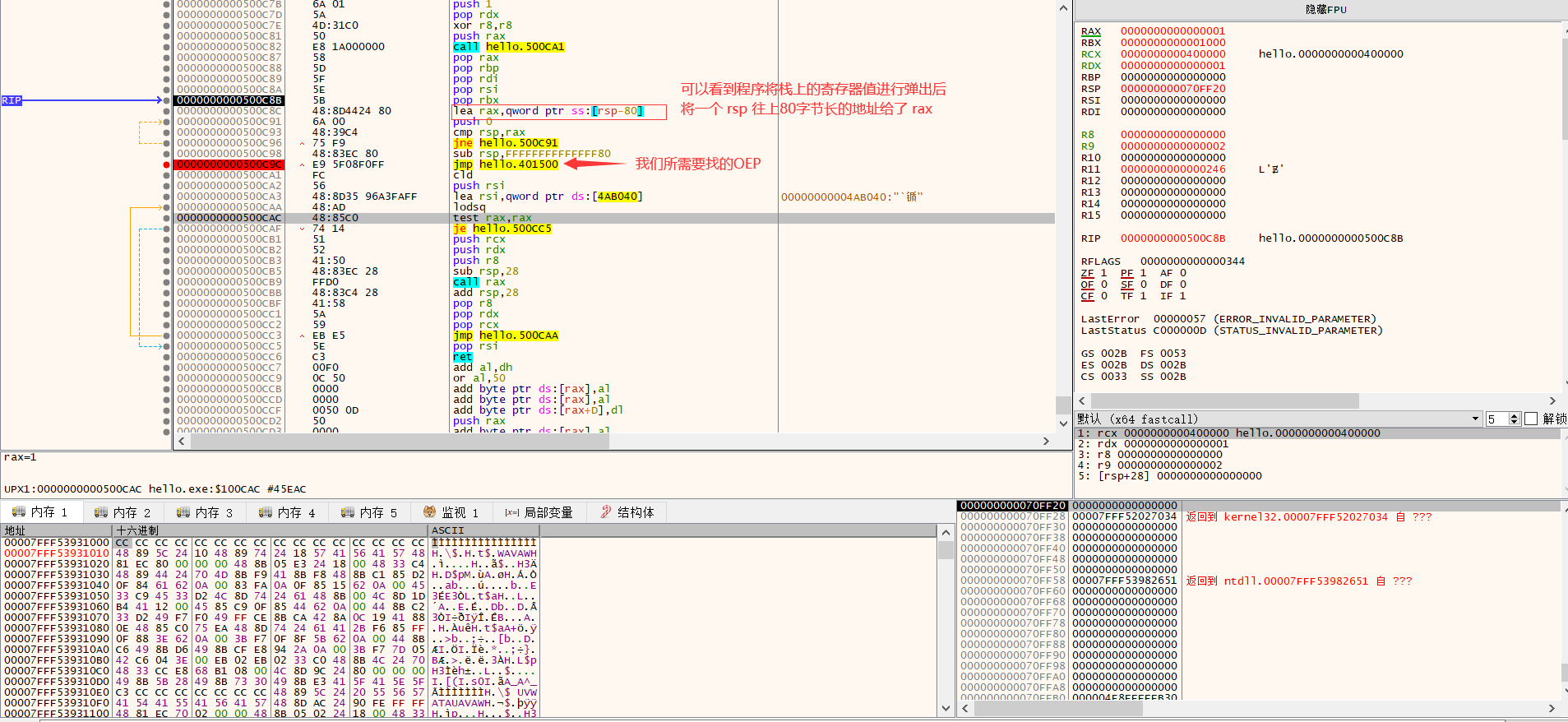The height and width of the screenshot is (722, 1568).
Task: Click registers panel scroll-left arrow
Action: pyautogui.click(x=1082, y=400)
